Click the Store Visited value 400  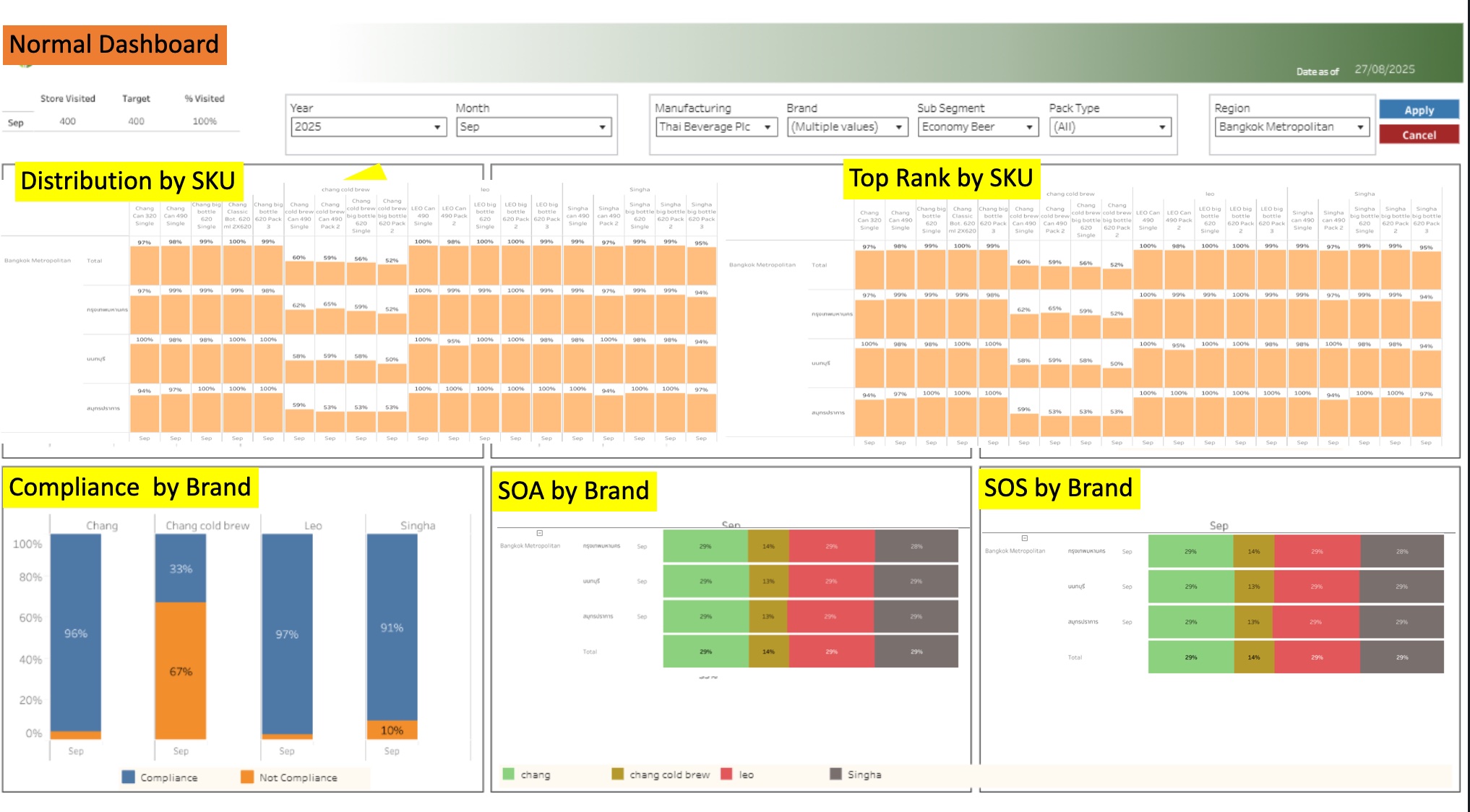pyautogui.click(x=67, y=121)
